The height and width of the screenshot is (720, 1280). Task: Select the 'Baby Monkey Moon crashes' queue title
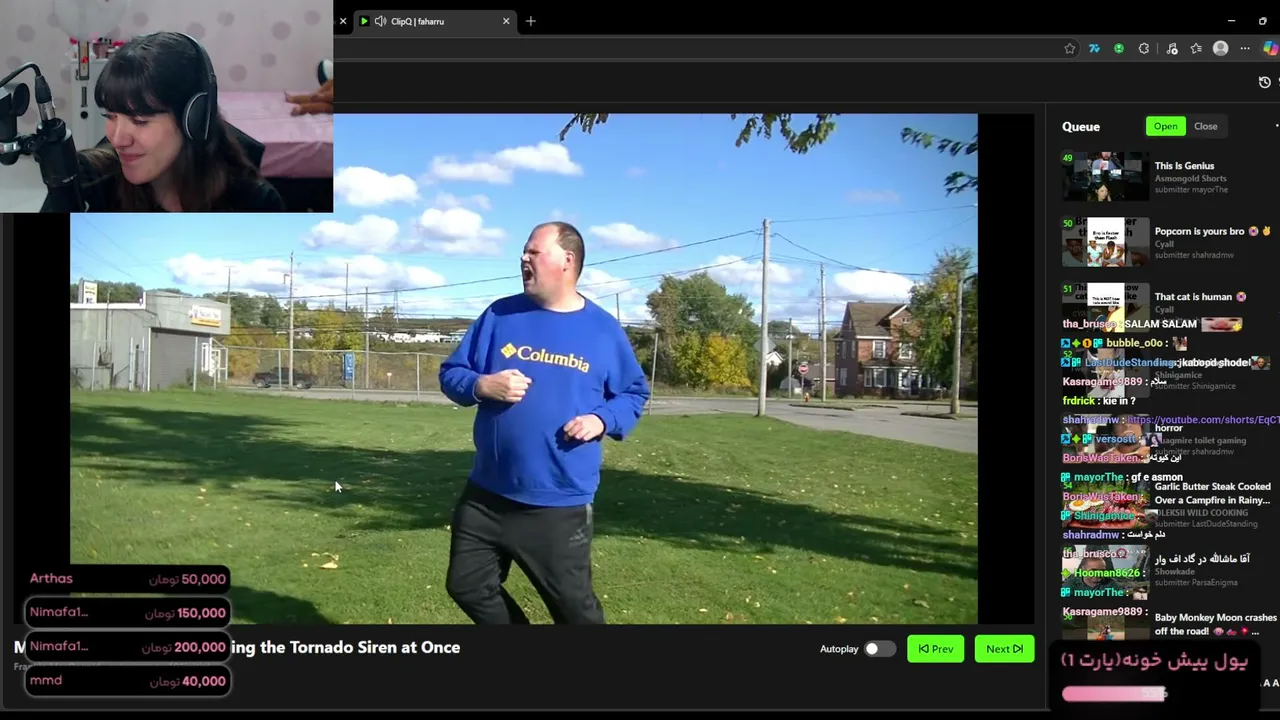[1216, 624]
